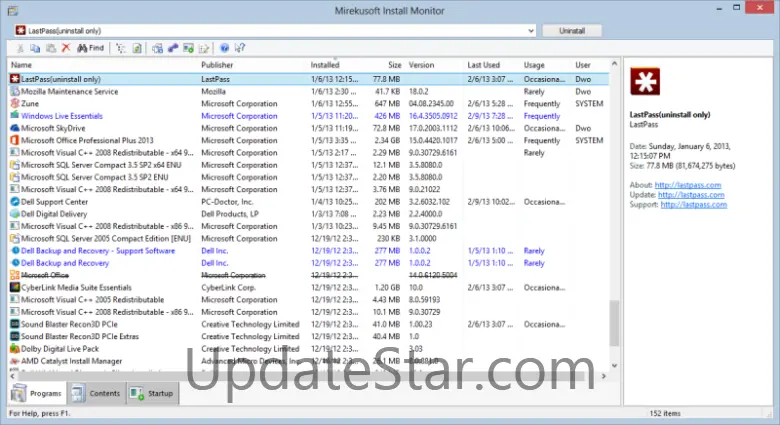This screenshot has height=425, width=780.
Task: Click the PC-Doctor, Inc. publisher cell
Action: (227, 202)
